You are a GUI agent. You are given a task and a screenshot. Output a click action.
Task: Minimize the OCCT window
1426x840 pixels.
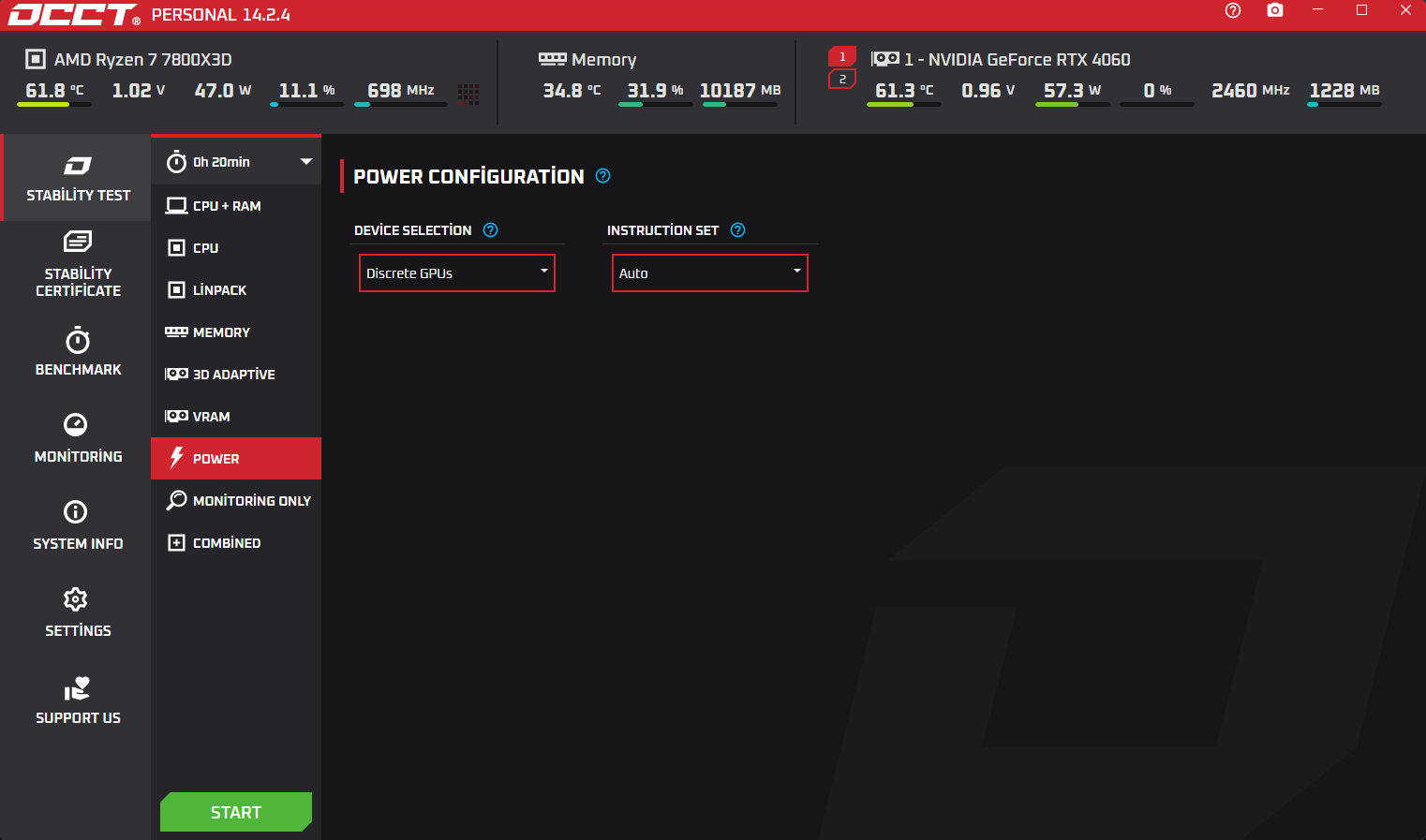(1318, 10)
